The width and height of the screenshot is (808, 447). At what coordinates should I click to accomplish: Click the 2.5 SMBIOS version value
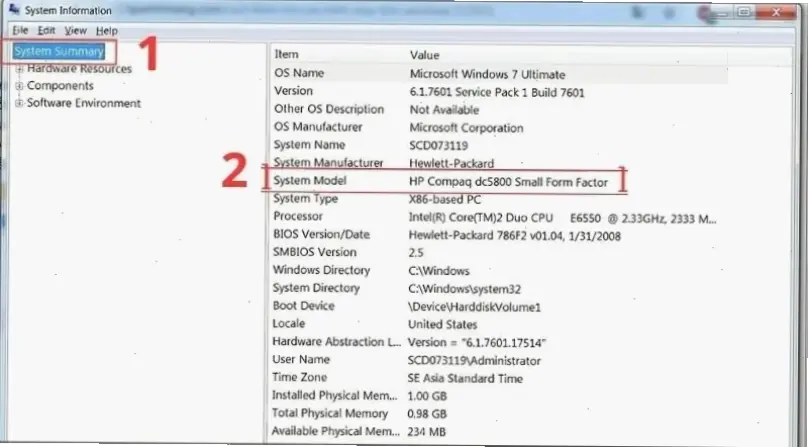(416, 253)
